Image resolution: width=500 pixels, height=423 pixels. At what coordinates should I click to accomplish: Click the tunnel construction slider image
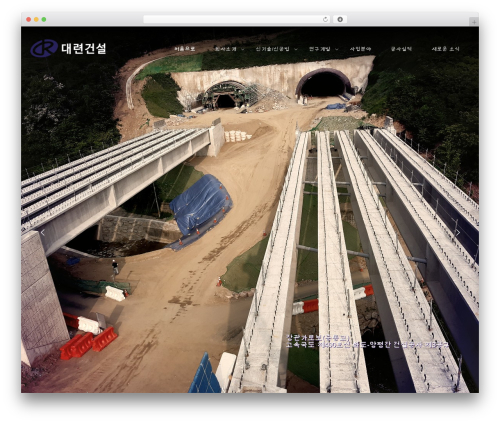click(x=250, y=210)
